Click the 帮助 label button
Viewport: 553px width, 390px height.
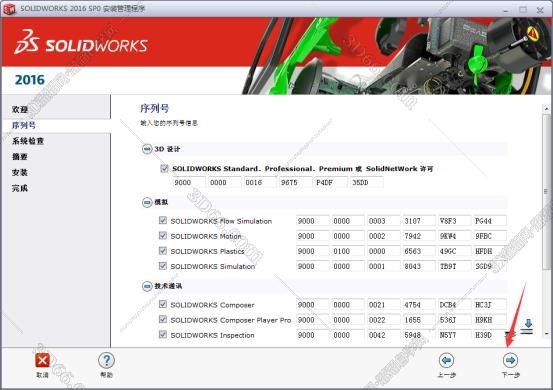(106, 375)
